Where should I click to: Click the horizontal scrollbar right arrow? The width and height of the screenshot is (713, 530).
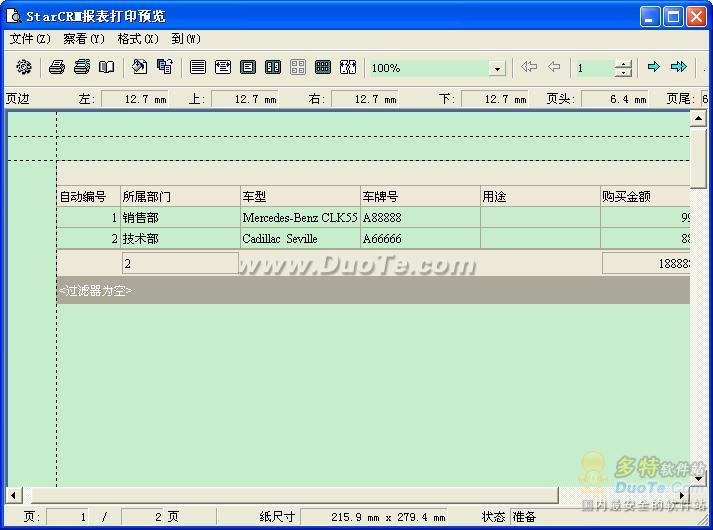click(x=682, y=495)
